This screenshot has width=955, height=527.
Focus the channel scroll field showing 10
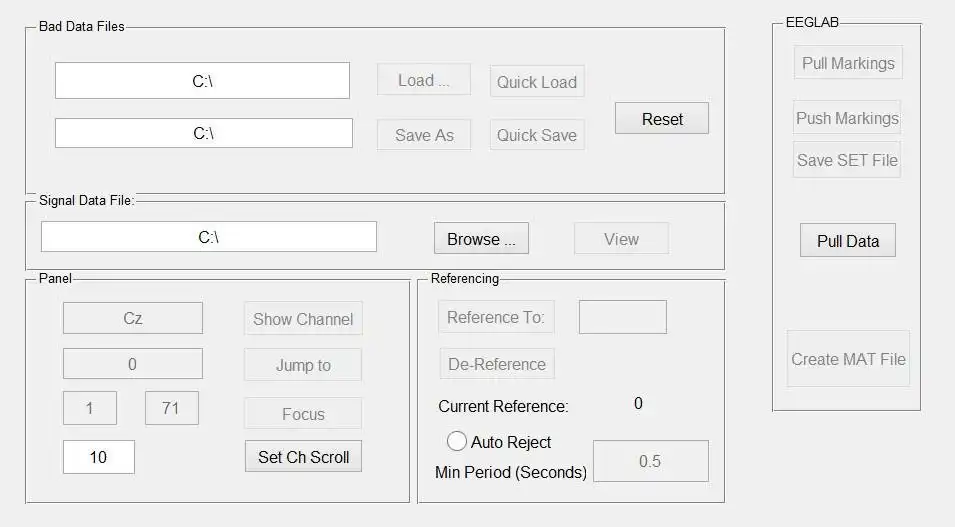(x=98, y=457)
